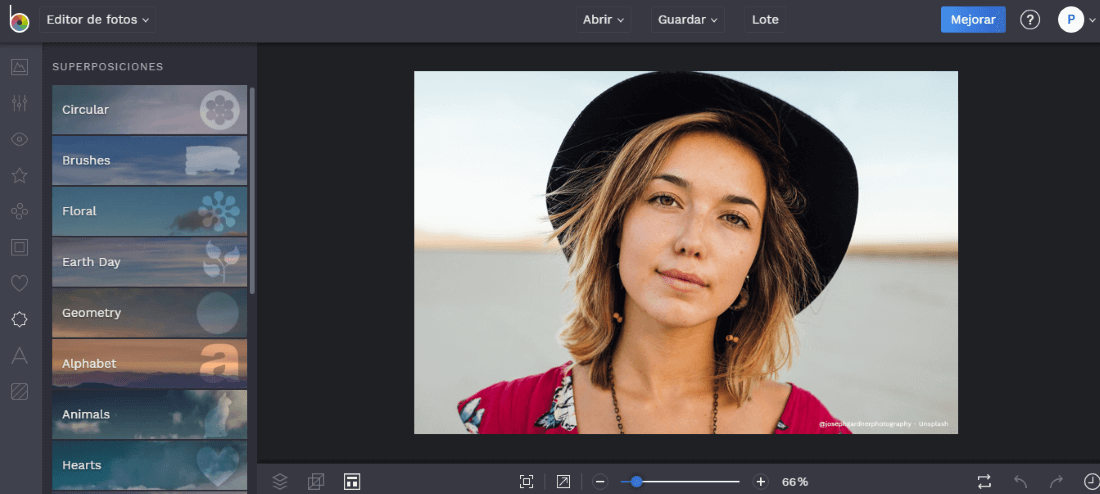Choose the Geometry overlay category
The height and width of the screenshot is (494, 1100).
tap(149, 313)
